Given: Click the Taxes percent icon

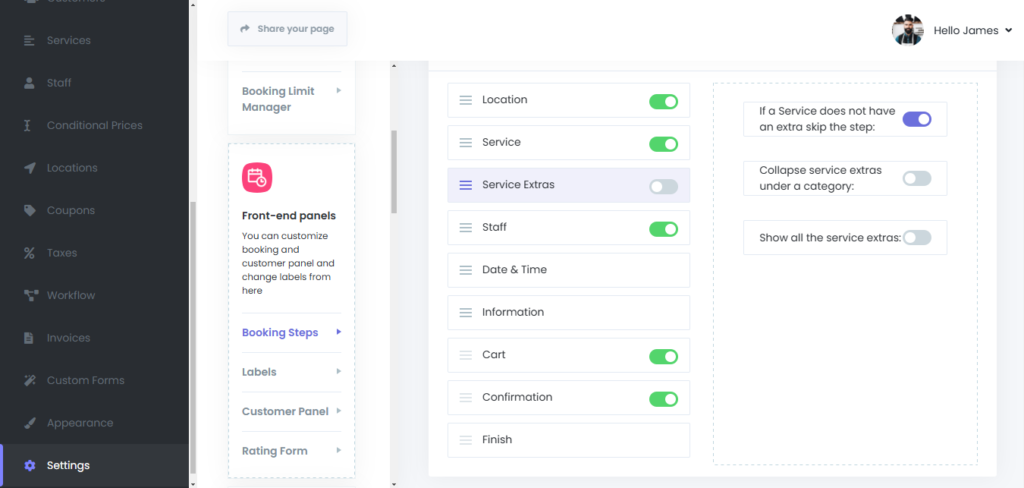Looking at the screenshot, I should point(29,253).
